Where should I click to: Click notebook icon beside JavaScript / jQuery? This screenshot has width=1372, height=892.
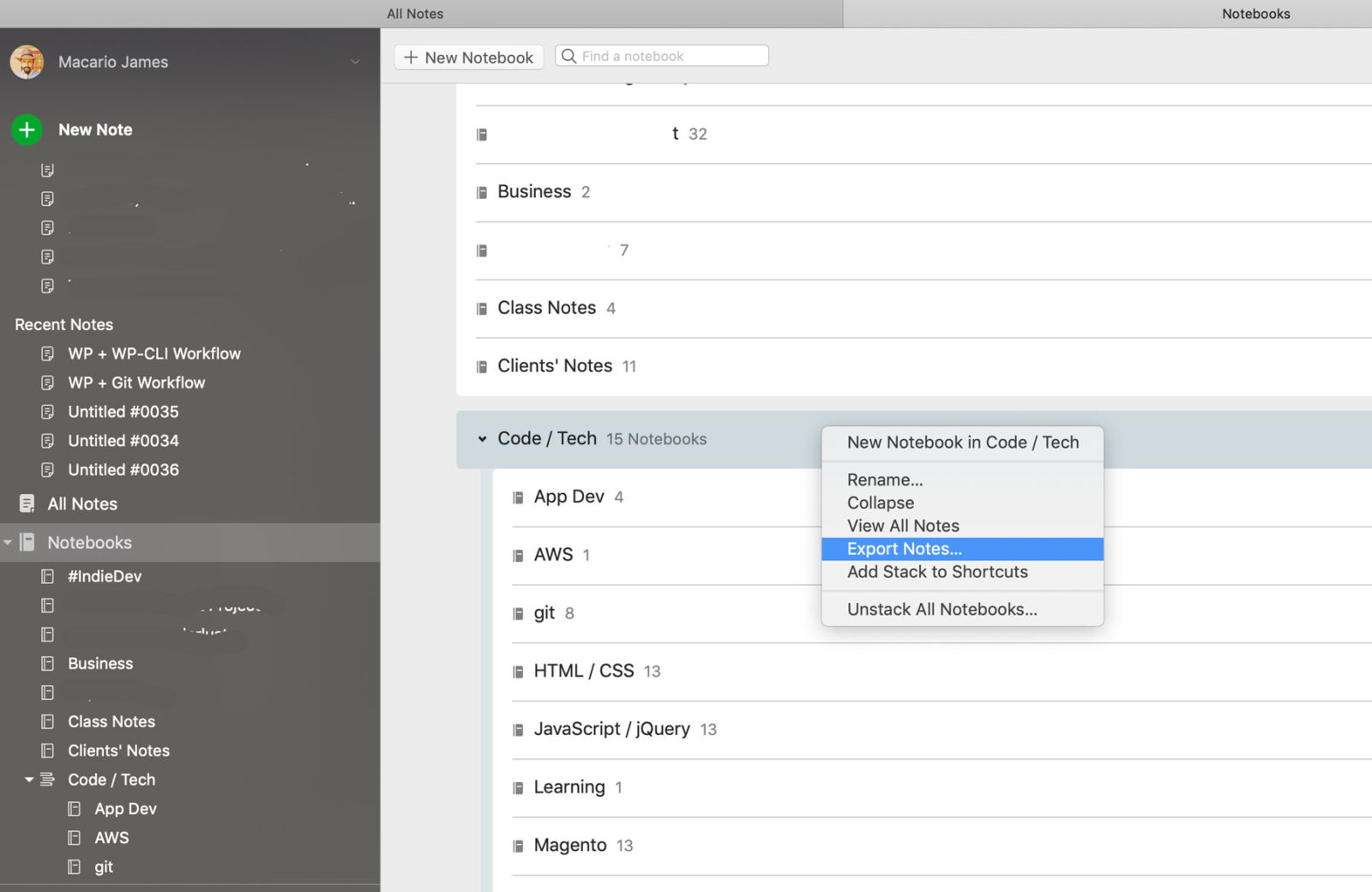click(x=518, y=730)
